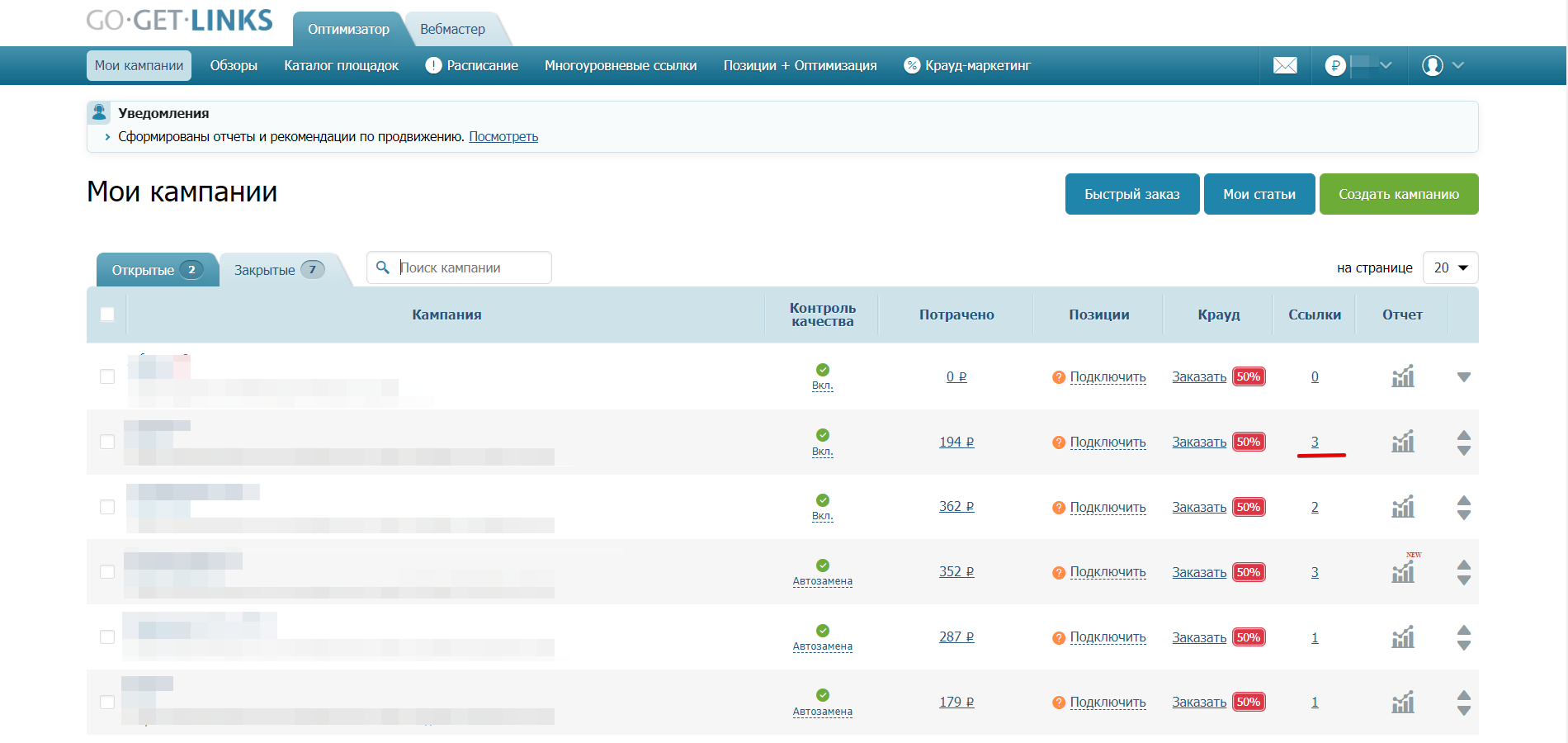This screenshot has width=1568, height=743.
Task: Follow the Посмотреть notification link
Action: coord(503,136)
